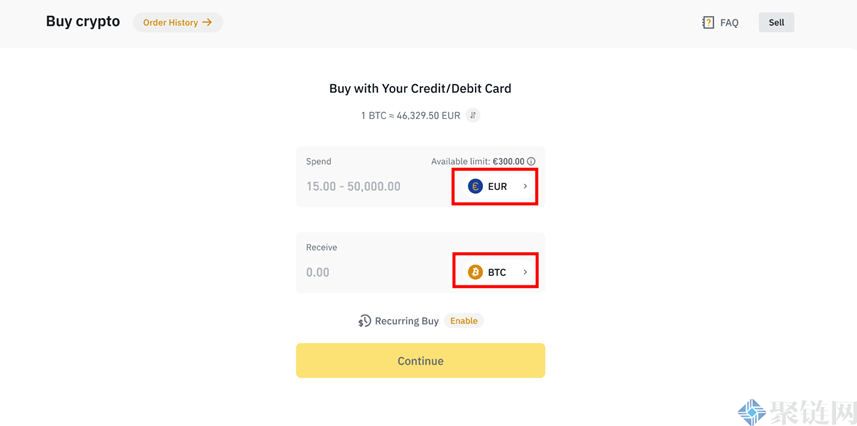This screenshot has width=857, height=426.
Task: Switch to the Sell tab
Action: [776, 22]
